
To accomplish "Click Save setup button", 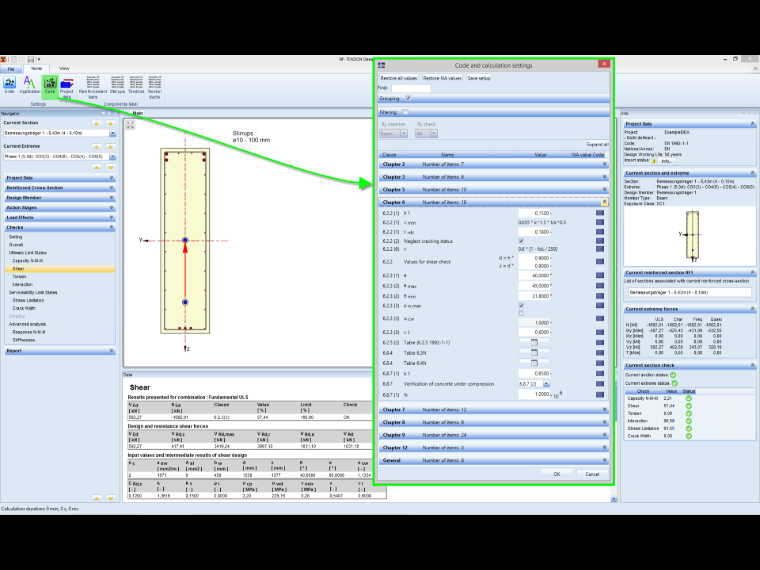I will pyautogui.click(x=479, y=78).
